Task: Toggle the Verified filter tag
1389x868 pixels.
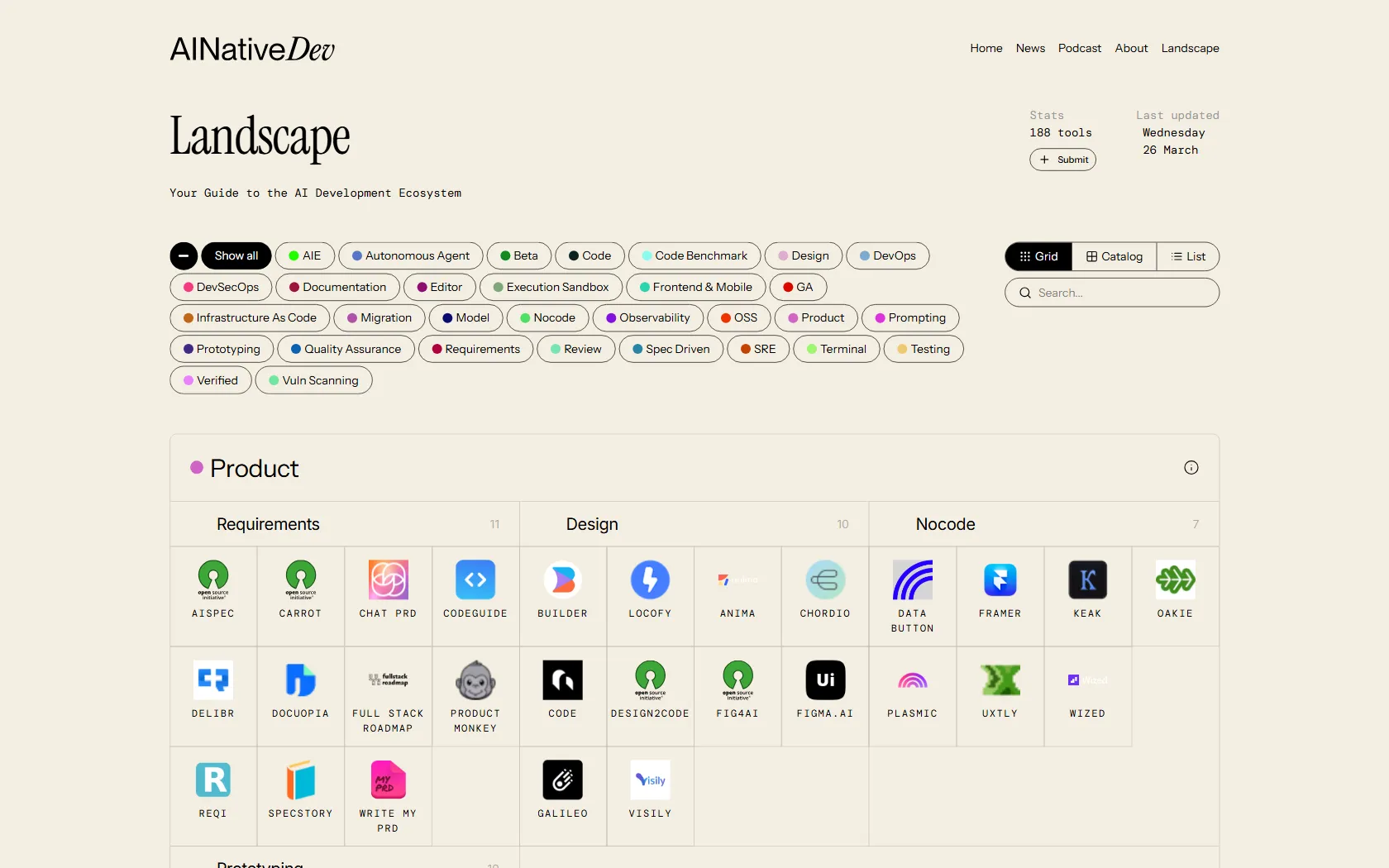Action: pyautogui.click(x=211, y=380)
